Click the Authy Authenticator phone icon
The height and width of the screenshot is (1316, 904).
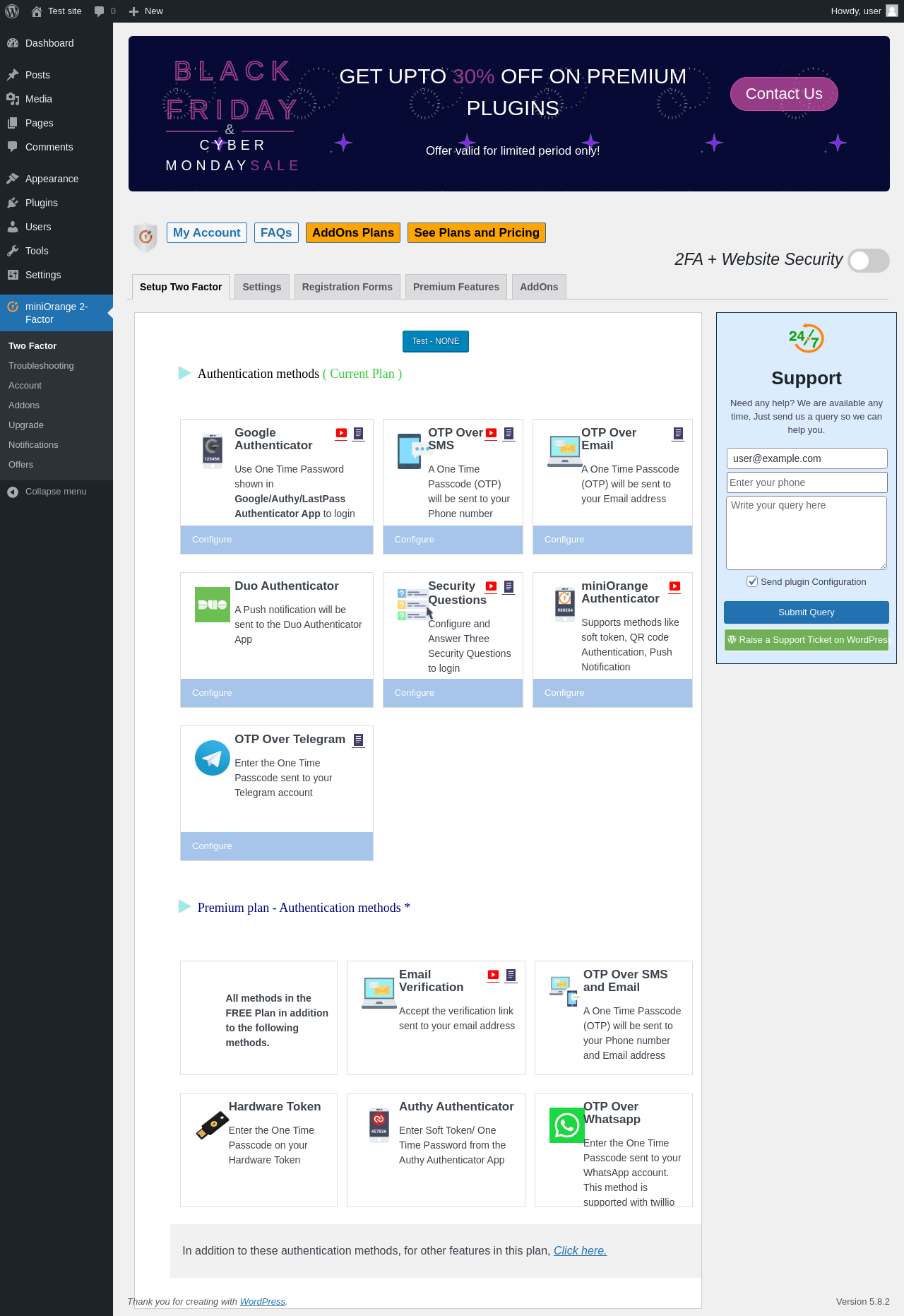click(x=379, y=1125)
